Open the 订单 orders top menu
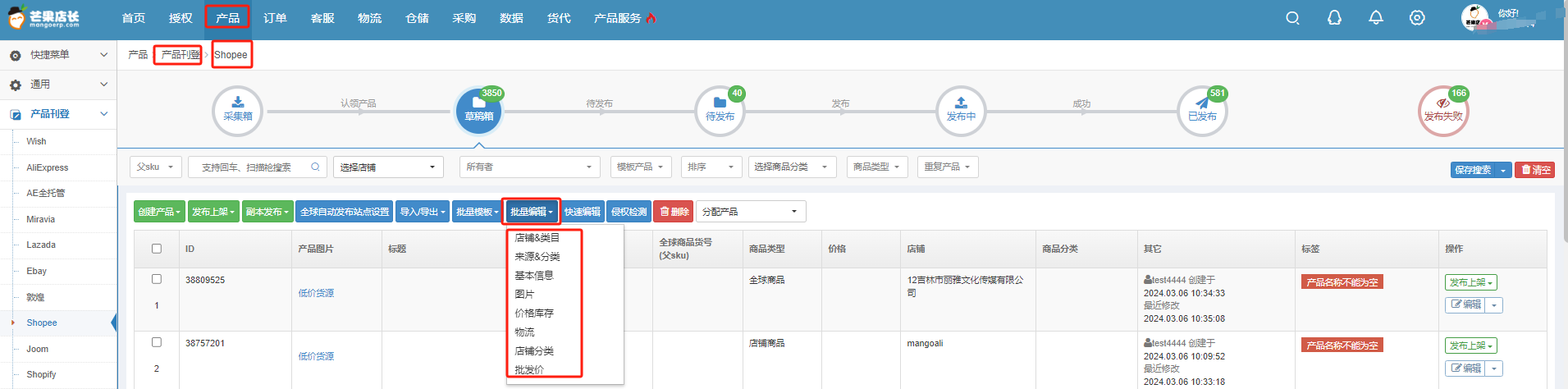Screen dimensions: 1568x389 click(x=275, y=18)
